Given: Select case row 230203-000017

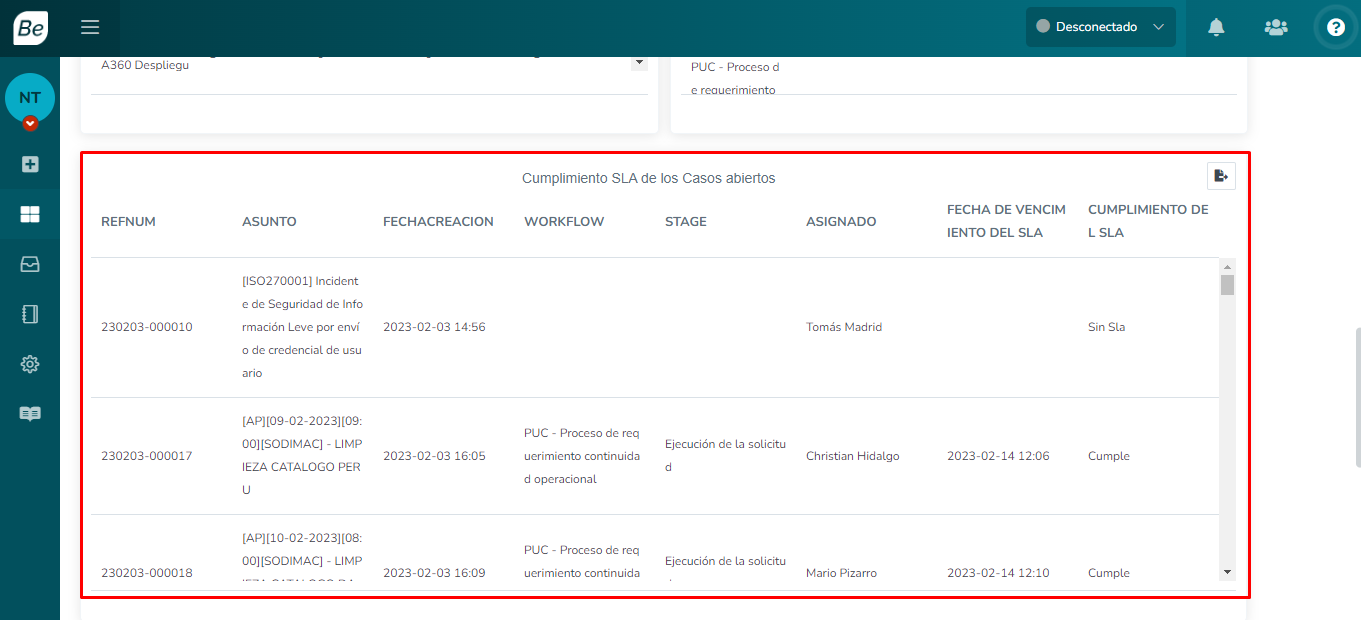Looking at the screenshot, I should 146,456.
